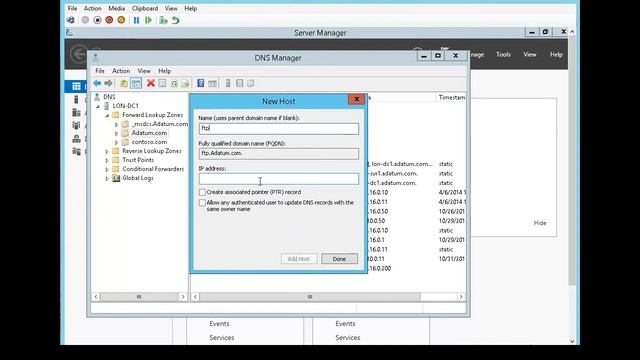The image size is (640, 360).
Task: Open the Tools menu in Server Manager
Action: coord(503,54)
